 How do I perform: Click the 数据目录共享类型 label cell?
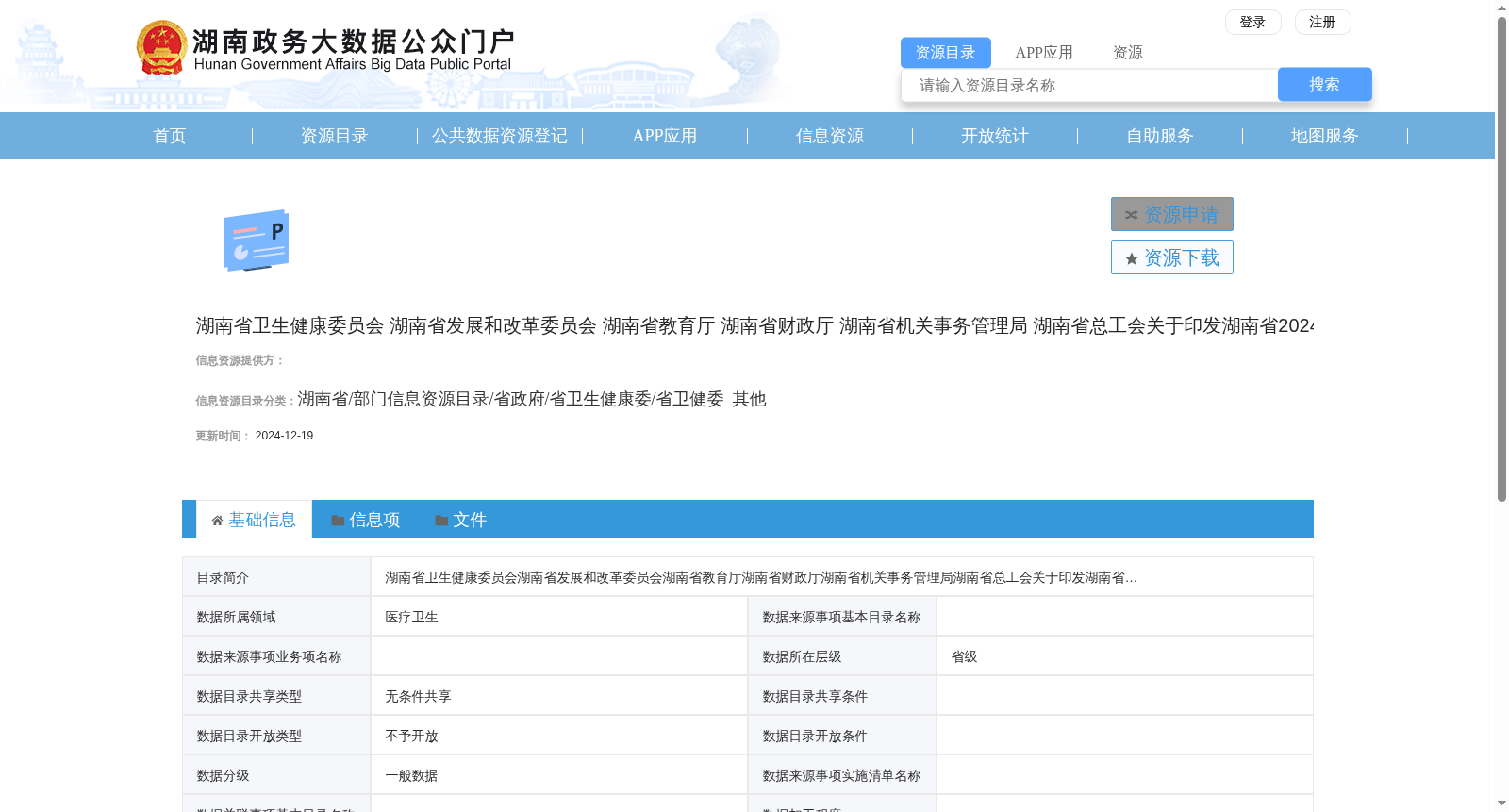[276, 696]
